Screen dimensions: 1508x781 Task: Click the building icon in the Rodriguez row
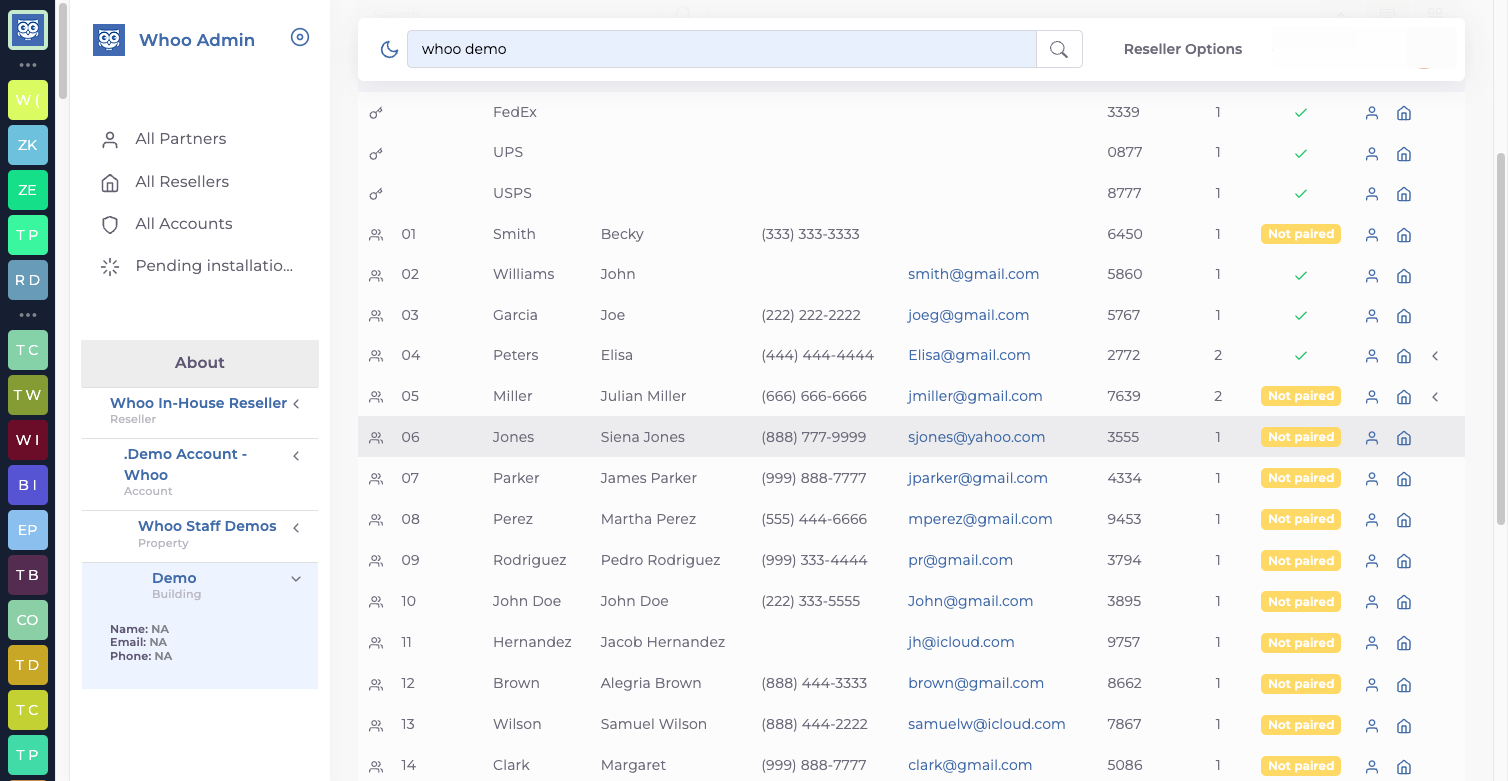tap(1404, 561)
